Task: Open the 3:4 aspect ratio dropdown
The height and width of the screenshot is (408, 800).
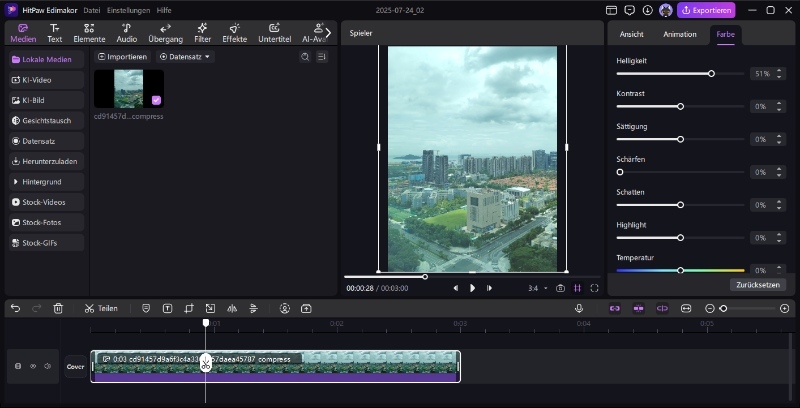Action: coord(538,288)
